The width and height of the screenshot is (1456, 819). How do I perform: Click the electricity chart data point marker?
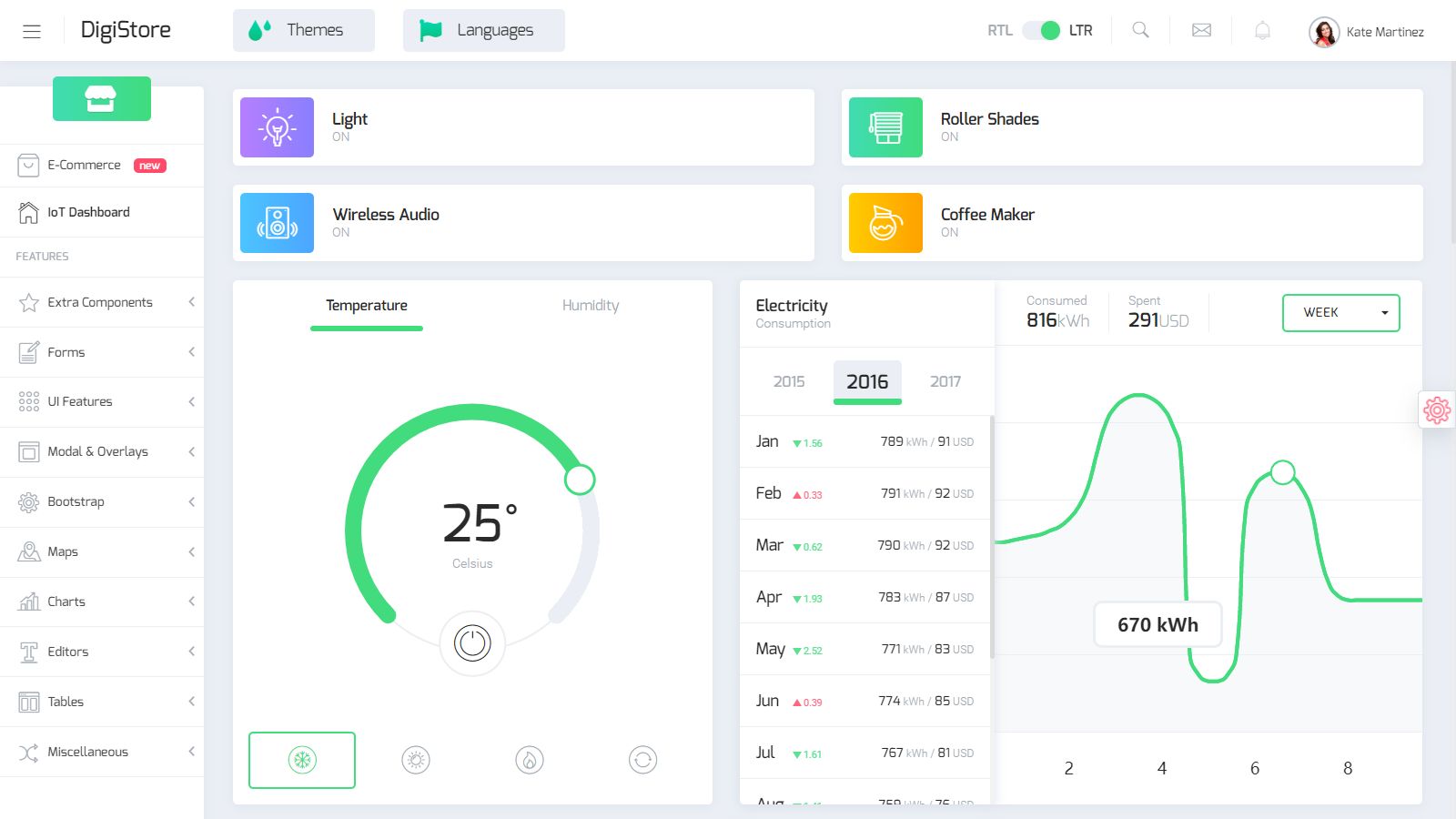tap(1282, 472)
